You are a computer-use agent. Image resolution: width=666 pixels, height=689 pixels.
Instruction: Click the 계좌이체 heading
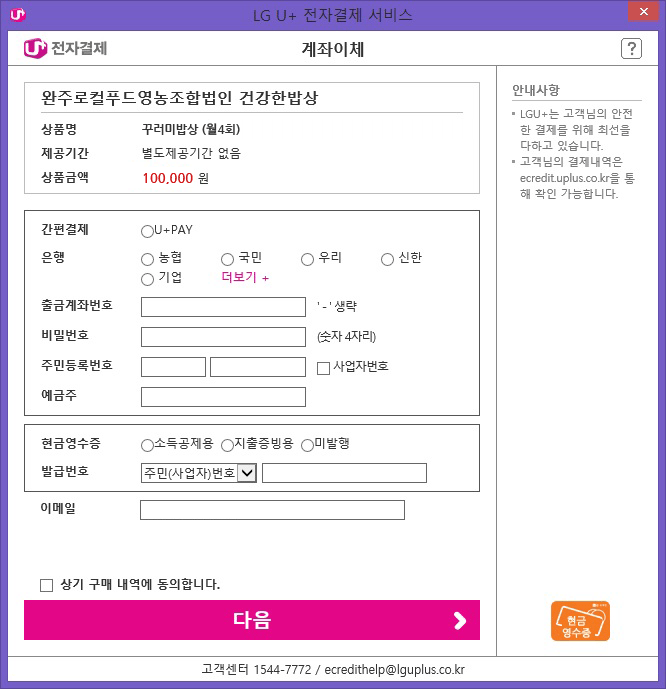pyautogui.click(x=333, y=49)
